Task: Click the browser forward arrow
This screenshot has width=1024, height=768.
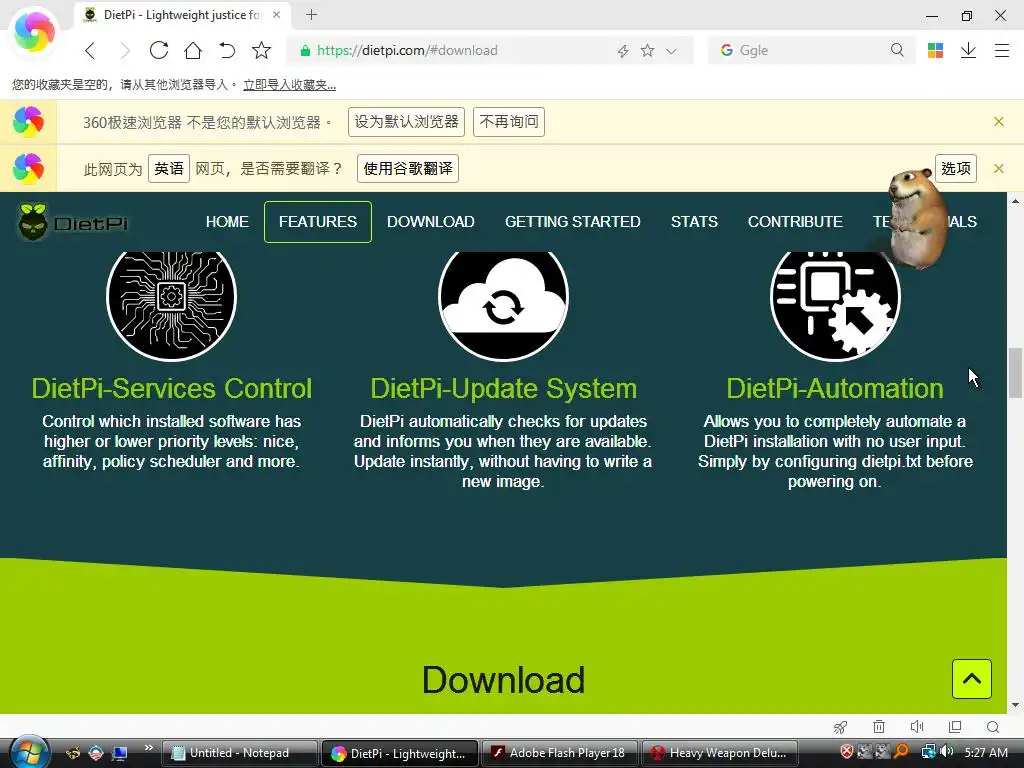Action: 124,50
